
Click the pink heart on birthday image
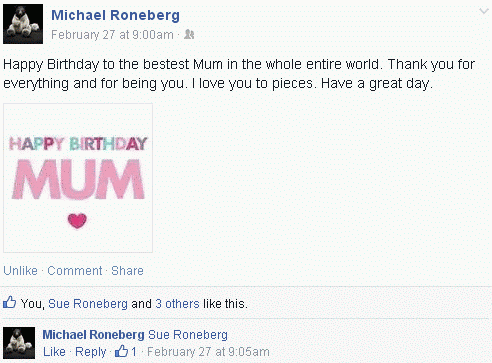77,221
